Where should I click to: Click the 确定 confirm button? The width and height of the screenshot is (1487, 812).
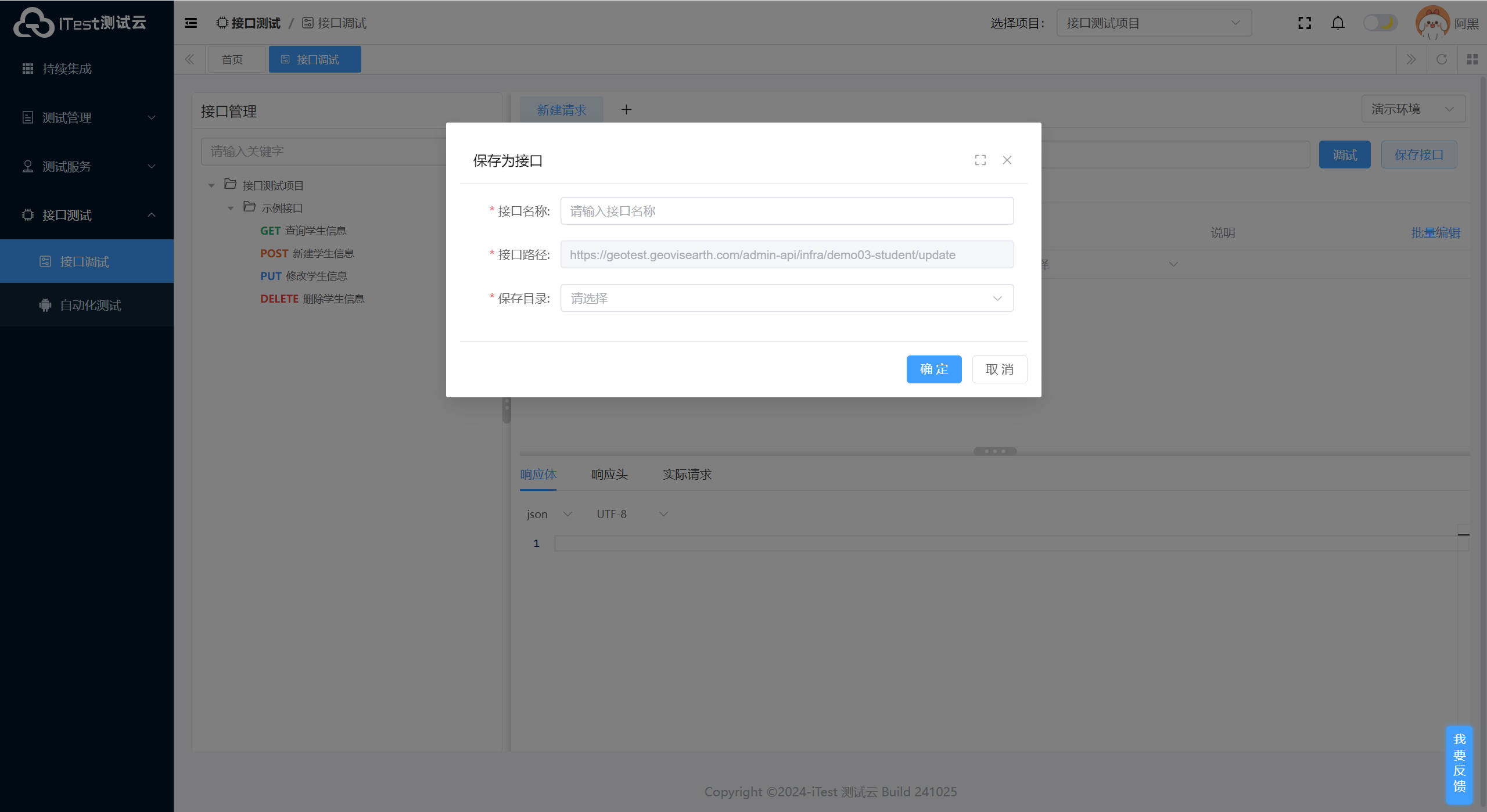(933, 369)
